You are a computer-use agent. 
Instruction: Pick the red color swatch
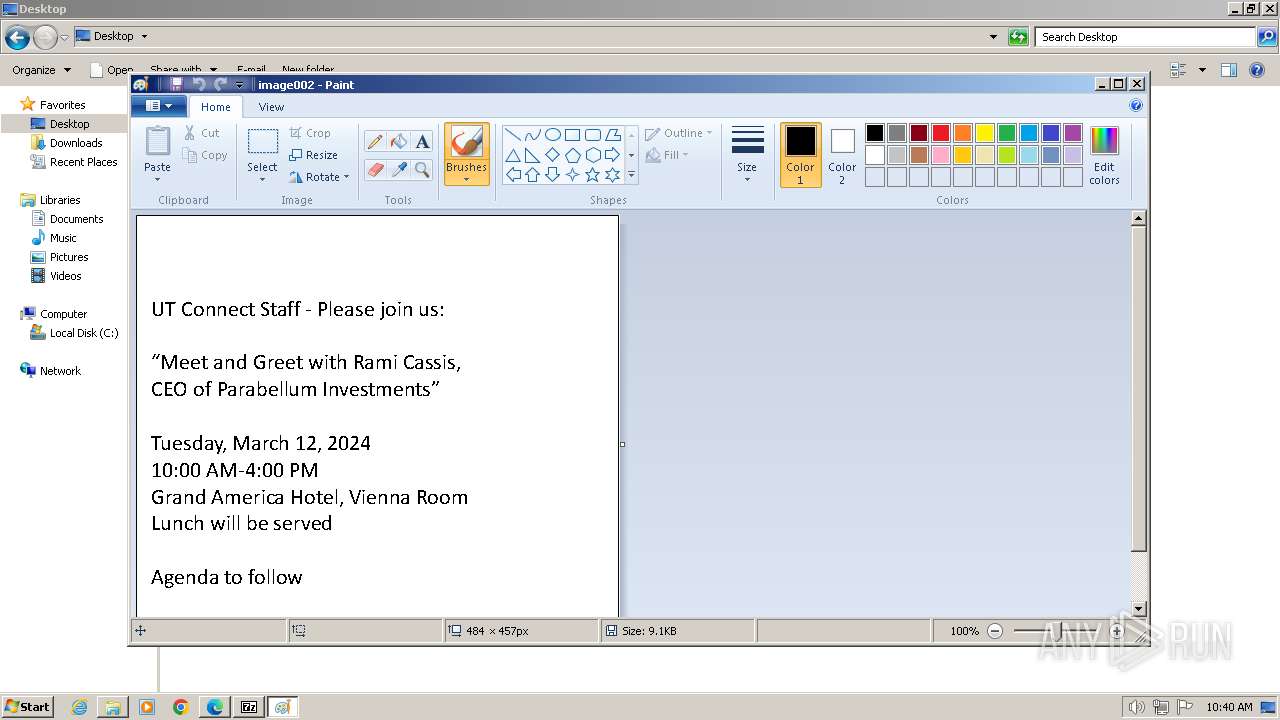941,133
